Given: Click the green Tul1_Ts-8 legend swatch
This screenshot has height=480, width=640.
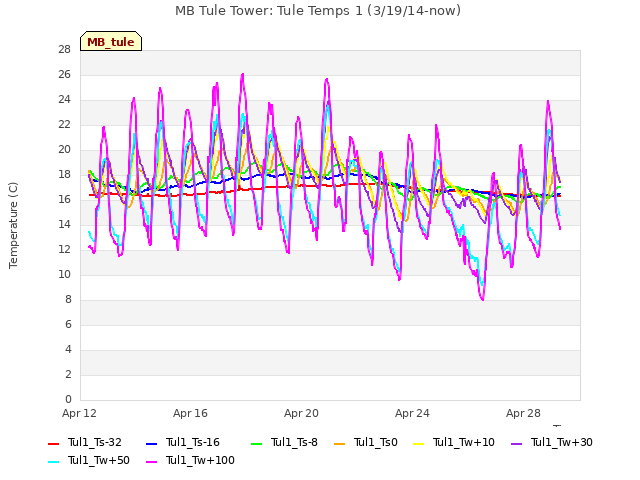Looking at the screenshot, I should [256, 444].
